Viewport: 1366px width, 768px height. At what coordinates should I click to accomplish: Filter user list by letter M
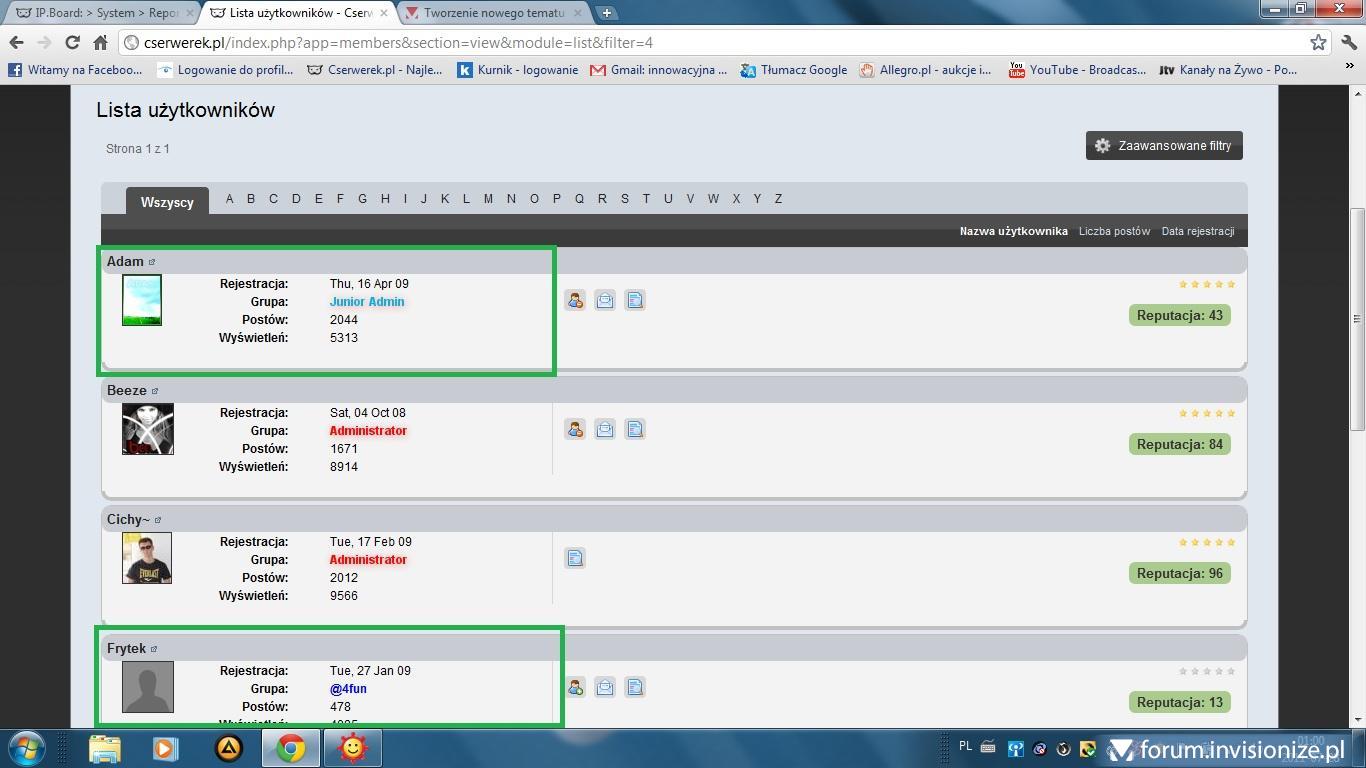(x=488, y=199)
